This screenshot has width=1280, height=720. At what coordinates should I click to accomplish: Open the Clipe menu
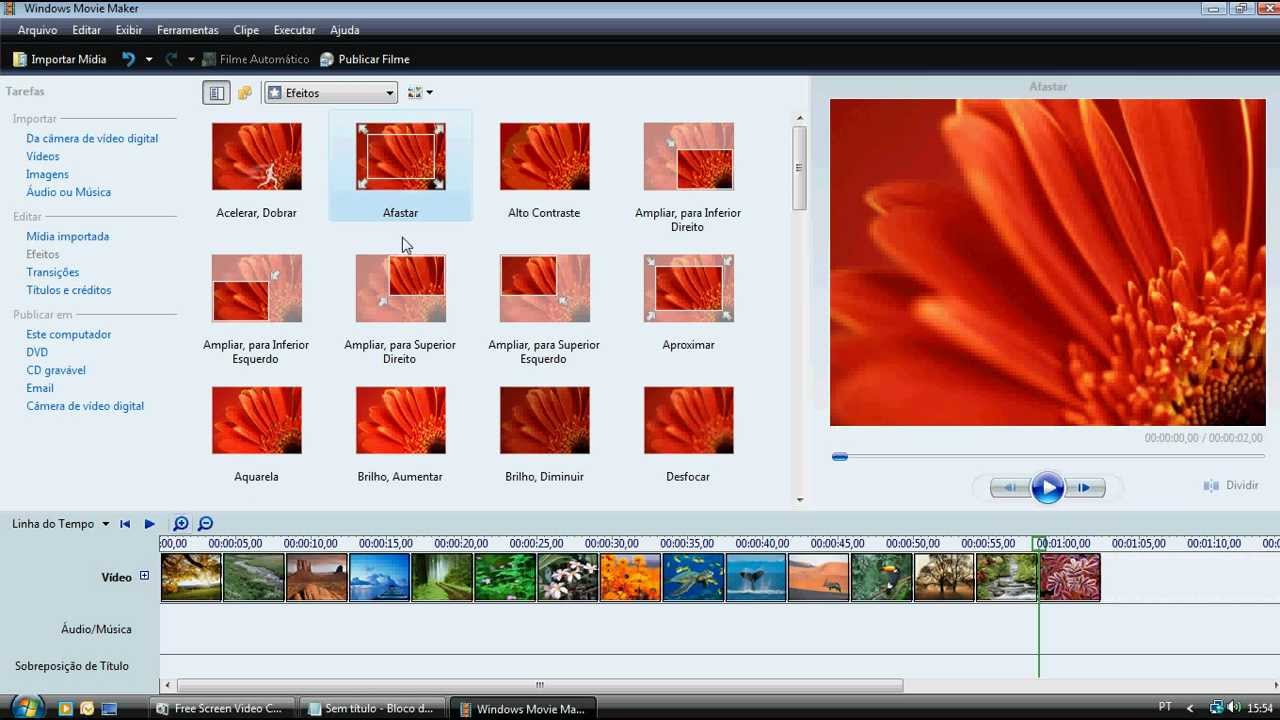click(x=246, y=30)
